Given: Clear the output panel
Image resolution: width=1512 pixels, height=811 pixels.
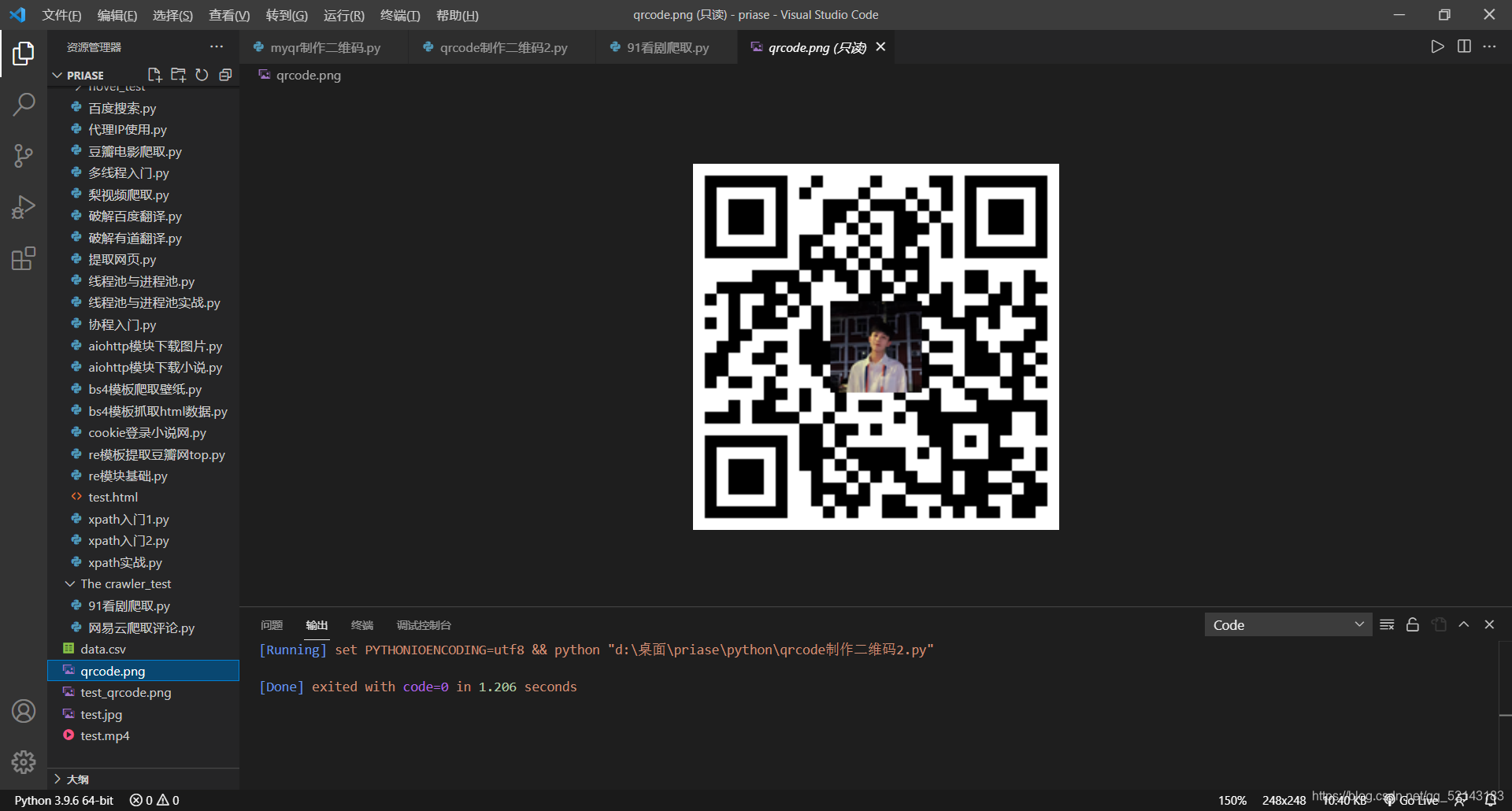Looking at the screenshot, I should [x=1387, y=624].
